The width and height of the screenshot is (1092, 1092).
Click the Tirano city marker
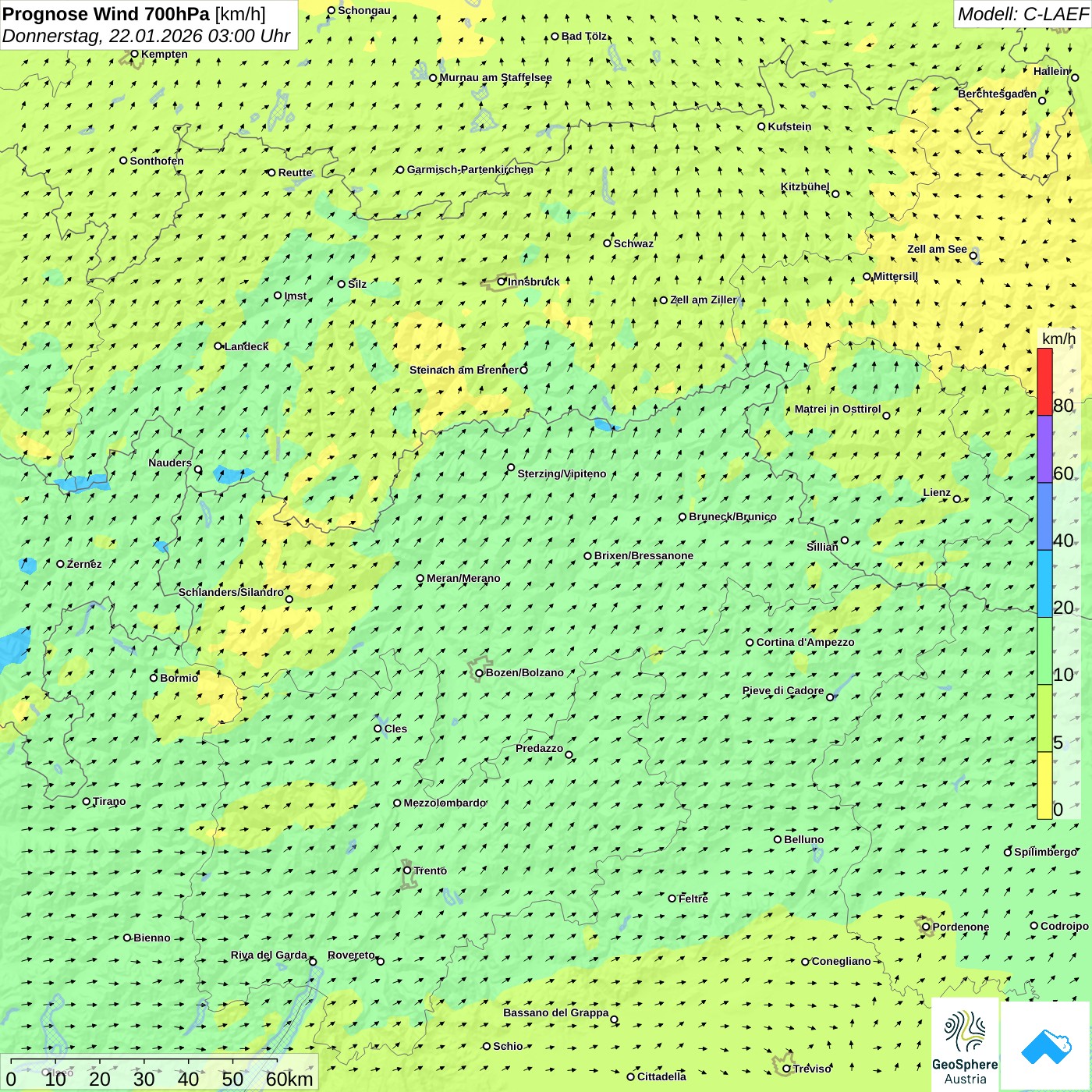87,801
